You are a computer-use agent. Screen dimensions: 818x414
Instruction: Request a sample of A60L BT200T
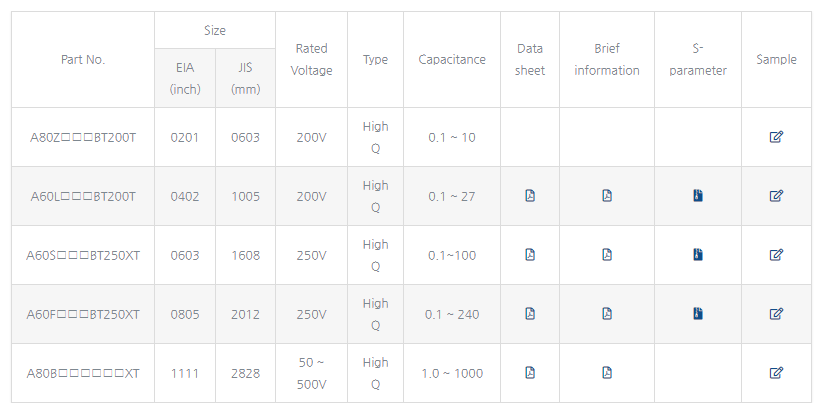point(776,196)
